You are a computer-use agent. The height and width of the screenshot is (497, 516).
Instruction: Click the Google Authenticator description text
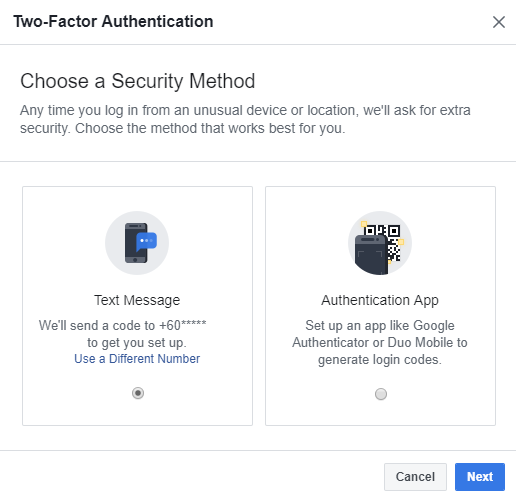380,343
